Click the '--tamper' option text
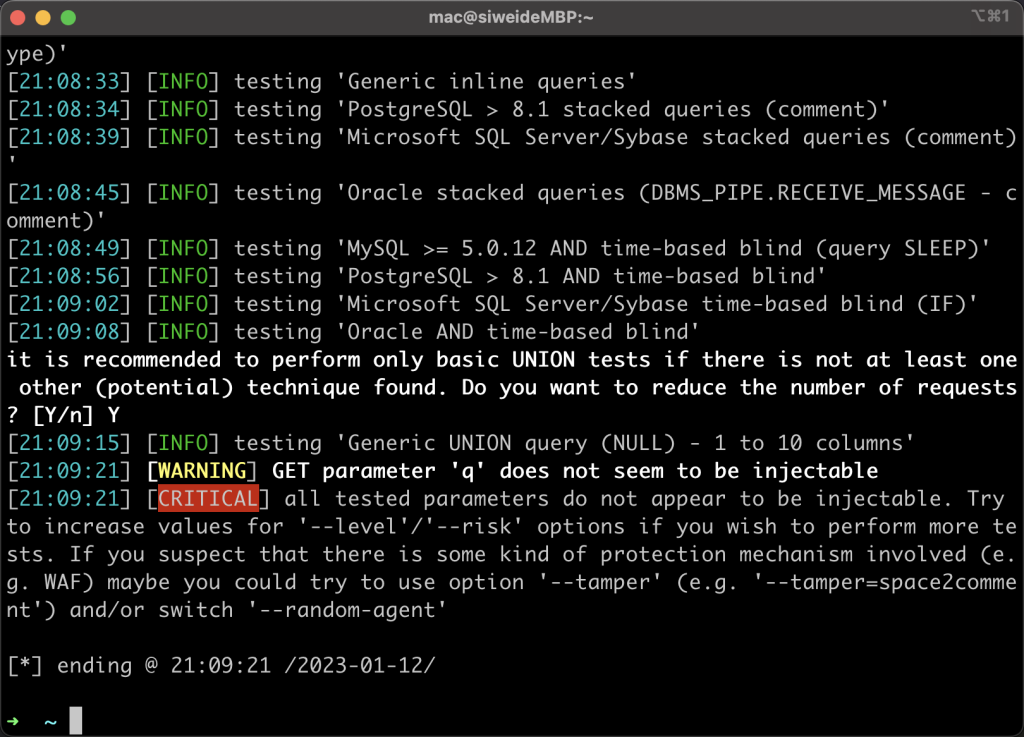 [x=600, y=582]
